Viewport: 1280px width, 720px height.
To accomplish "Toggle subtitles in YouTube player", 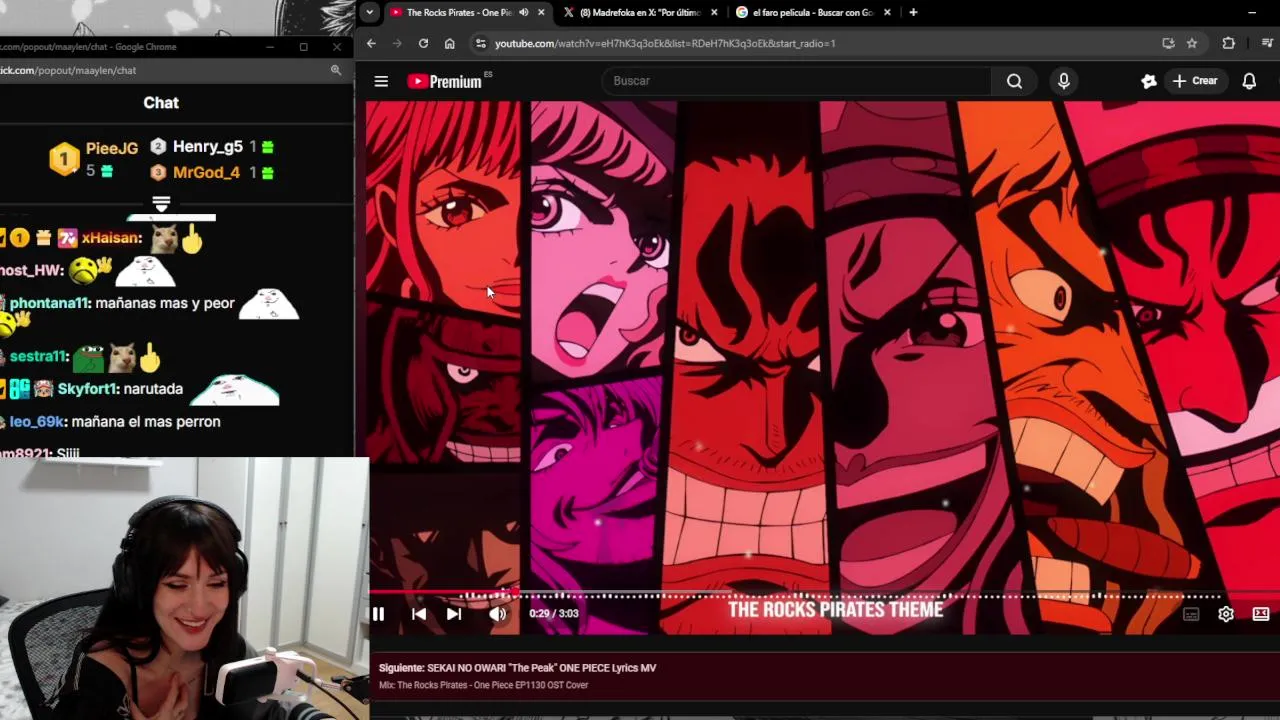I will tap(1191, 614).
